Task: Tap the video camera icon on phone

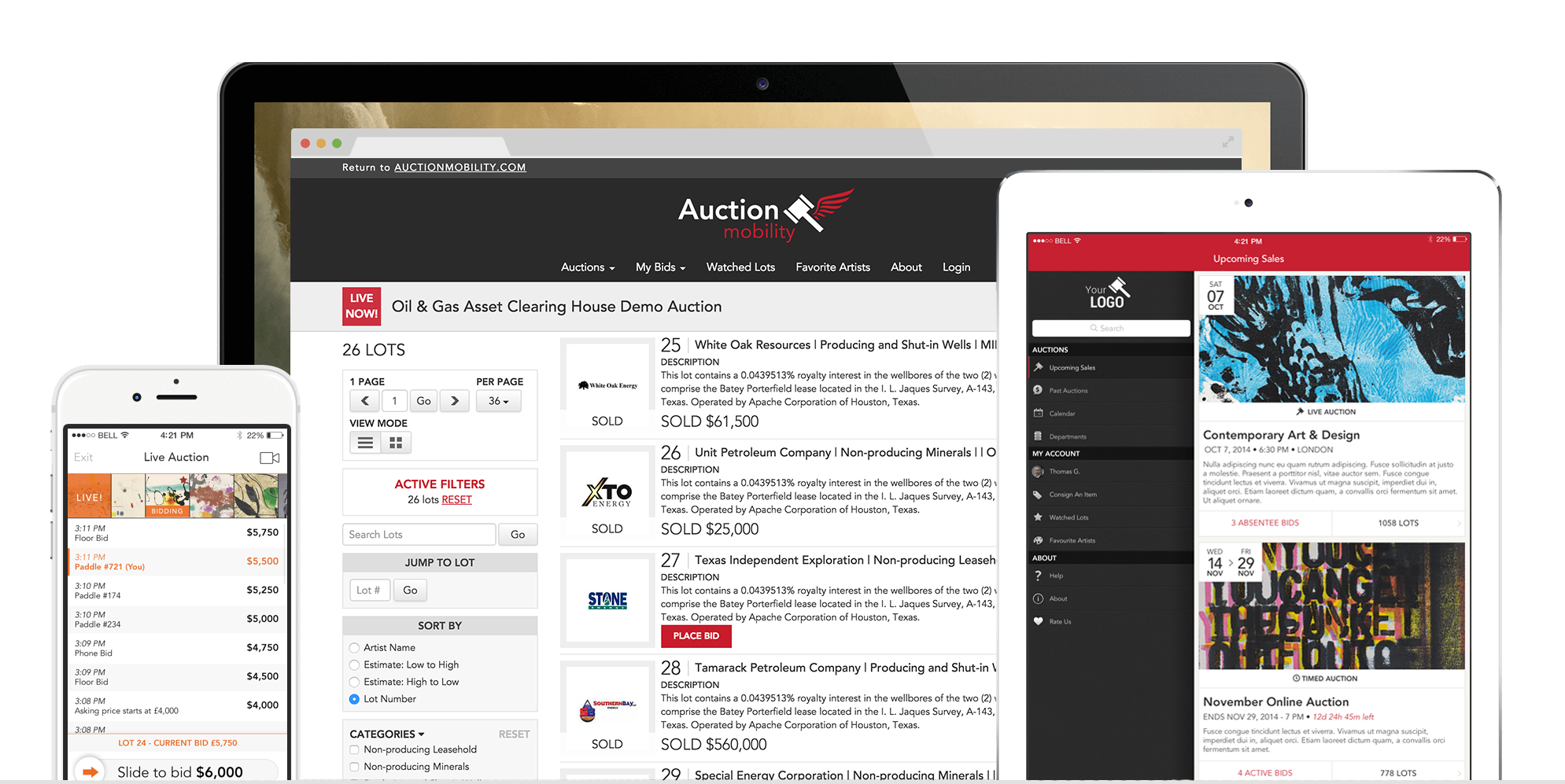Action: [x=269, y=458]
